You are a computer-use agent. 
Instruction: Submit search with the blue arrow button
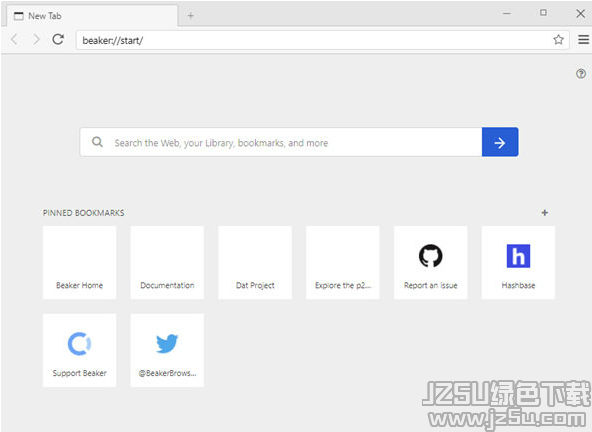[x=500, y=142]
